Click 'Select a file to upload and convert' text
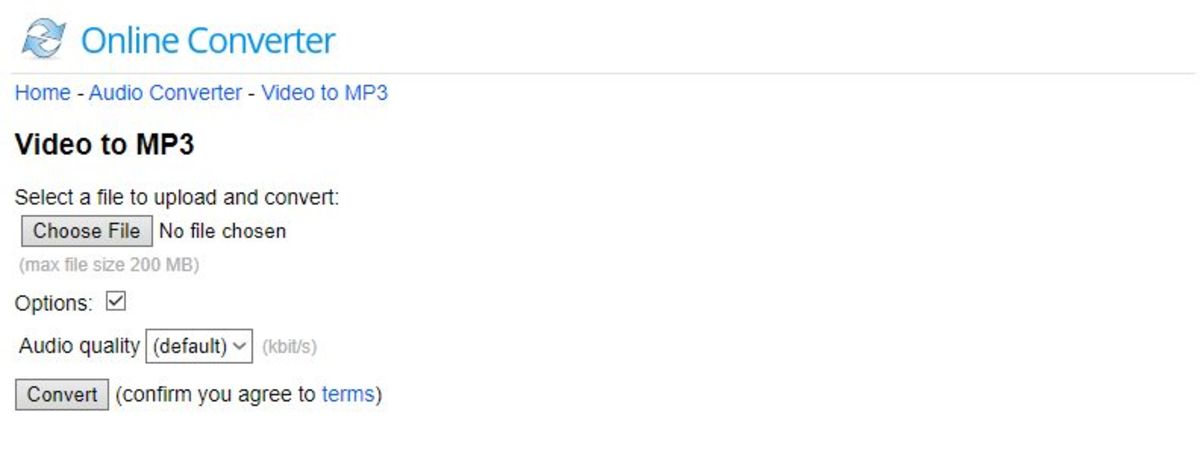1200x459 pixels. 177,198
